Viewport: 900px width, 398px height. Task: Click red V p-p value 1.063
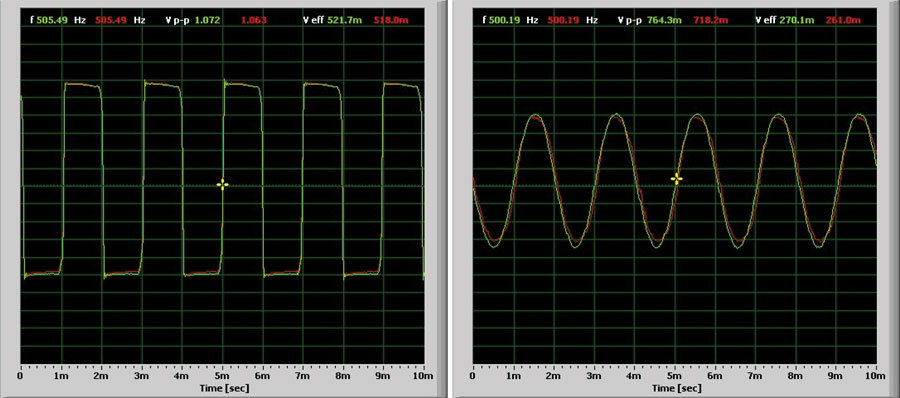(254, 20)
